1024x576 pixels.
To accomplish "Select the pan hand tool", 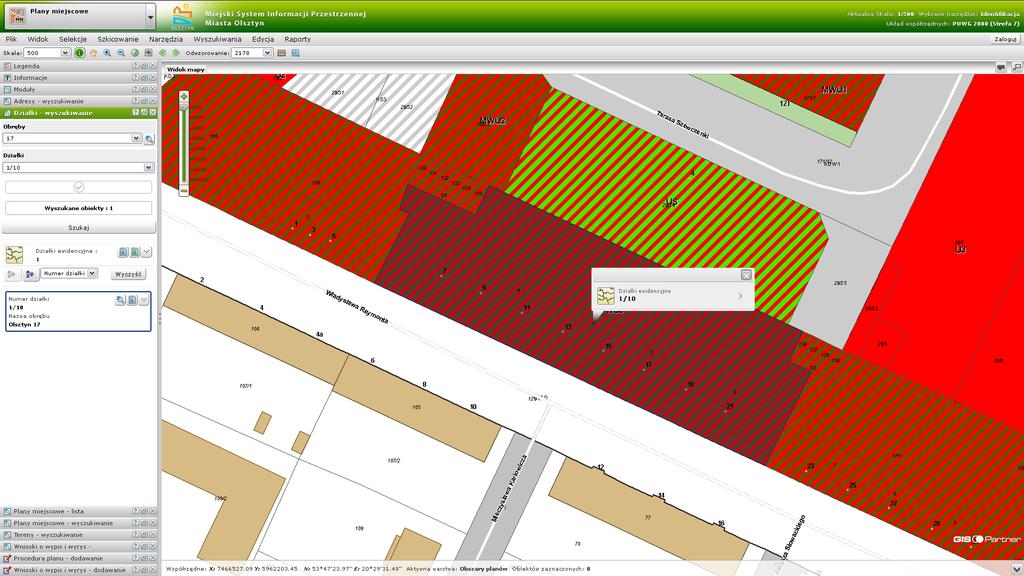I will (x=93, y=53).
